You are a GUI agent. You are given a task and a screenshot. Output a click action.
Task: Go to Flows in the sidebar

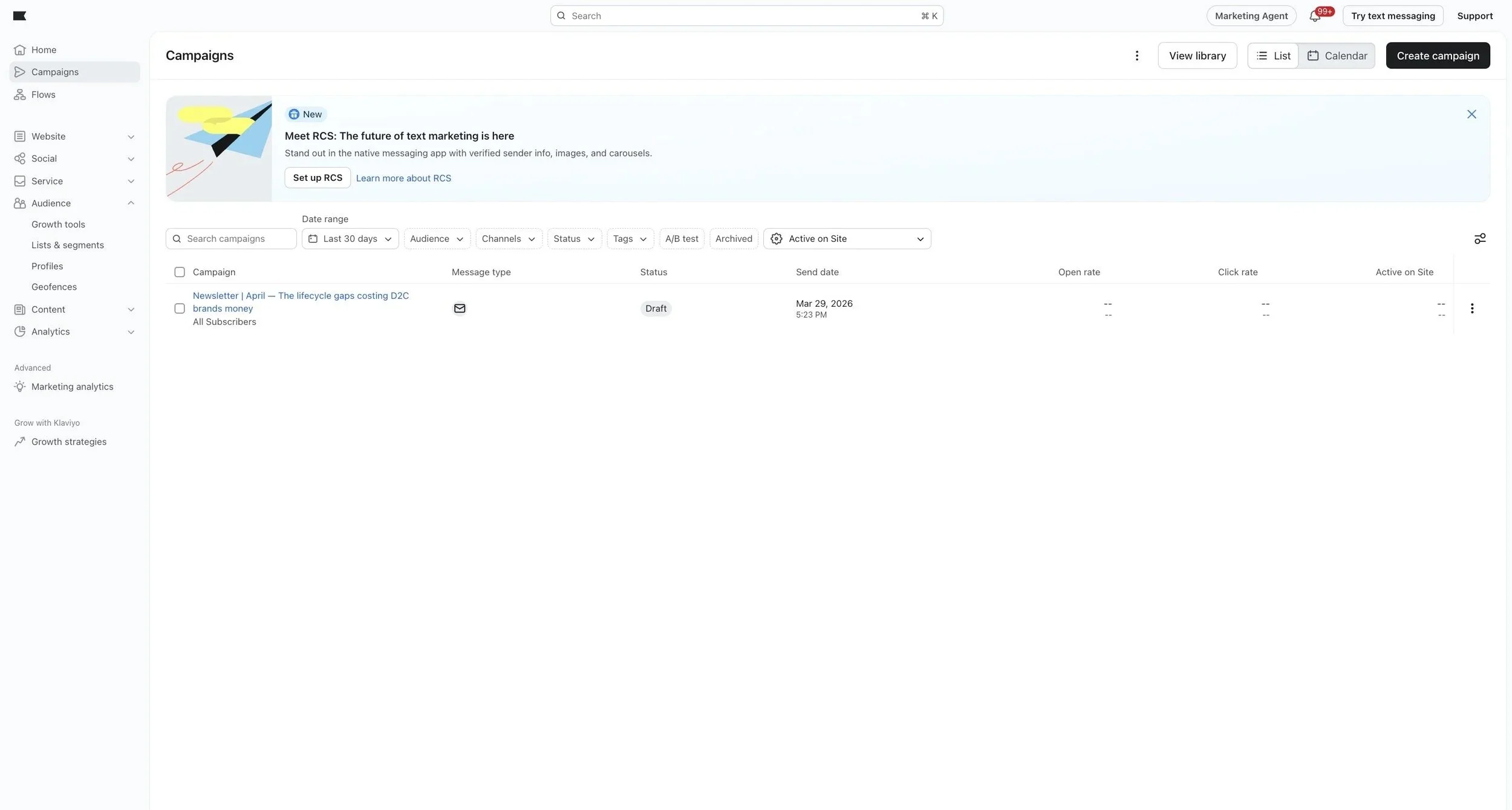point(43,94)
